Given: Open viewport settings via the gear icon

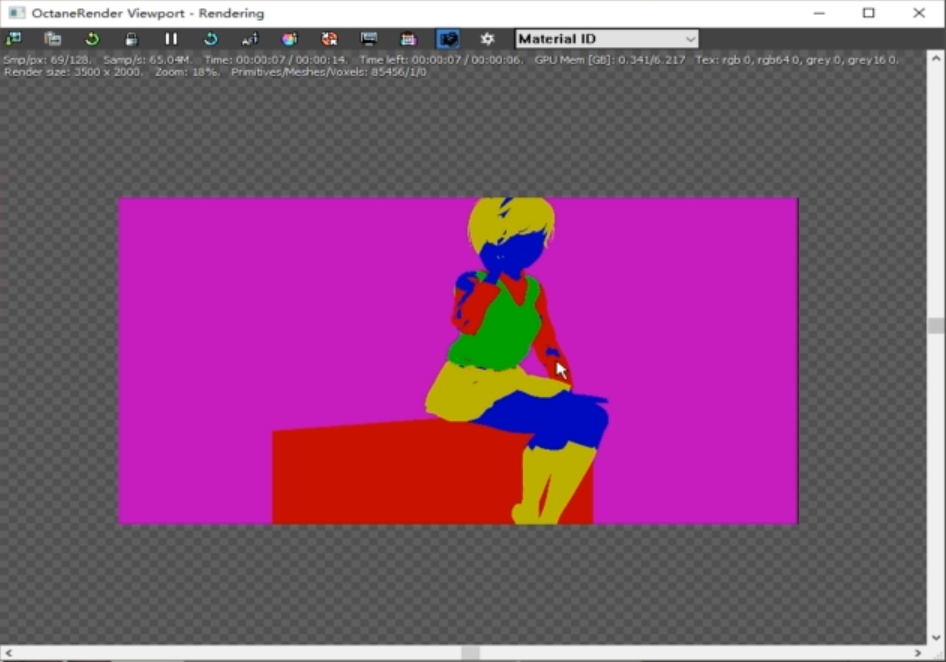Looking at the screenshot, I should 487,39.
